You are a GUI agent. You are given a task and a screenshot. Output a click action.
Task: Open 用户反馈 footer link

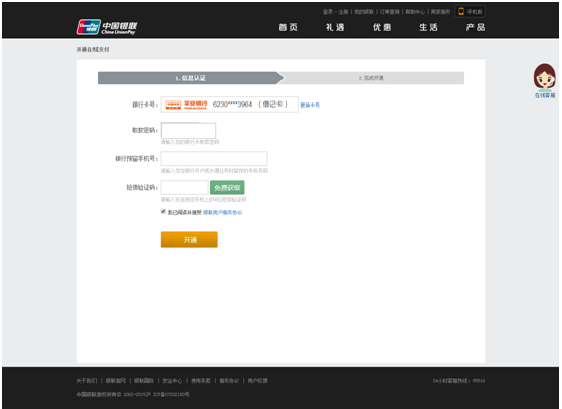click(x=258, y=381)
